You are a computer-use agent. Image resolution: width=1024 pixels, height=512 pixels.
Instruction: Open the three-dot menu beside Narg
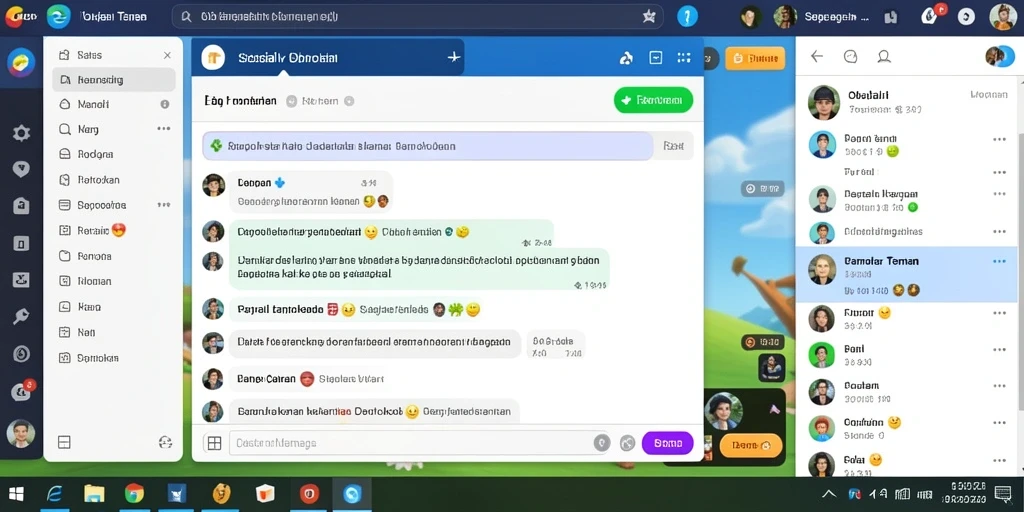click(x=164, y=129)
